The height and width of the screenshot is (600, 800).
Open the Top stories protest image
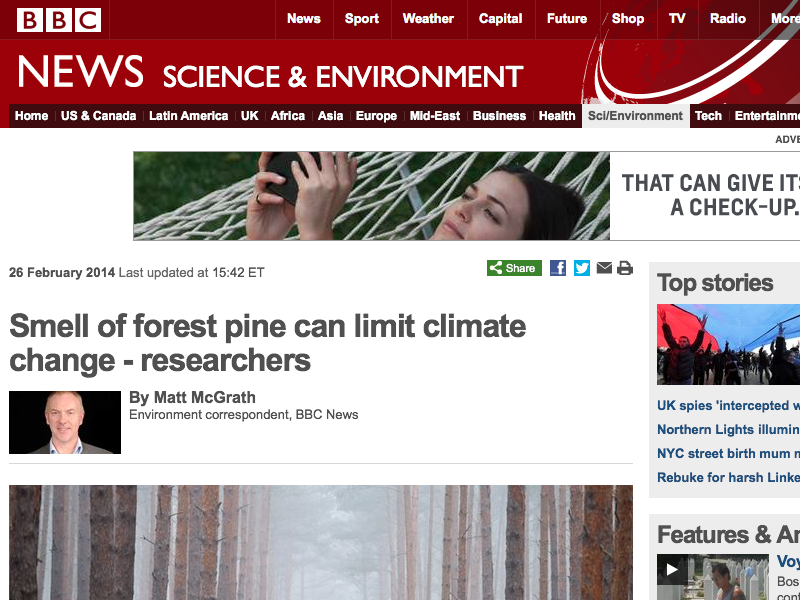pos(728,345)
